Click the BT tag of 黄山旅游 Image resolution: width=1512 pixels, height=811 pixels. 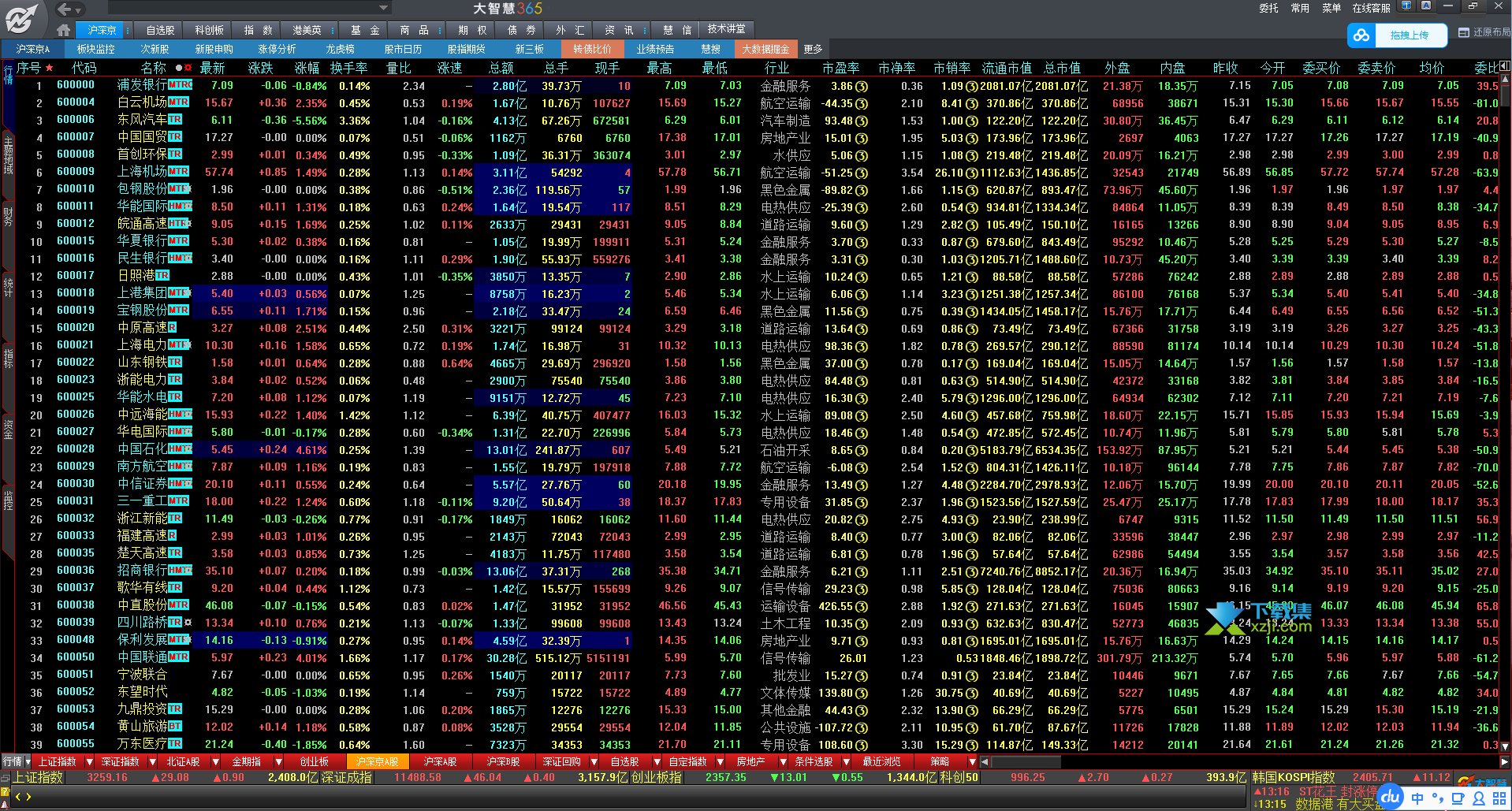[175, 726]
